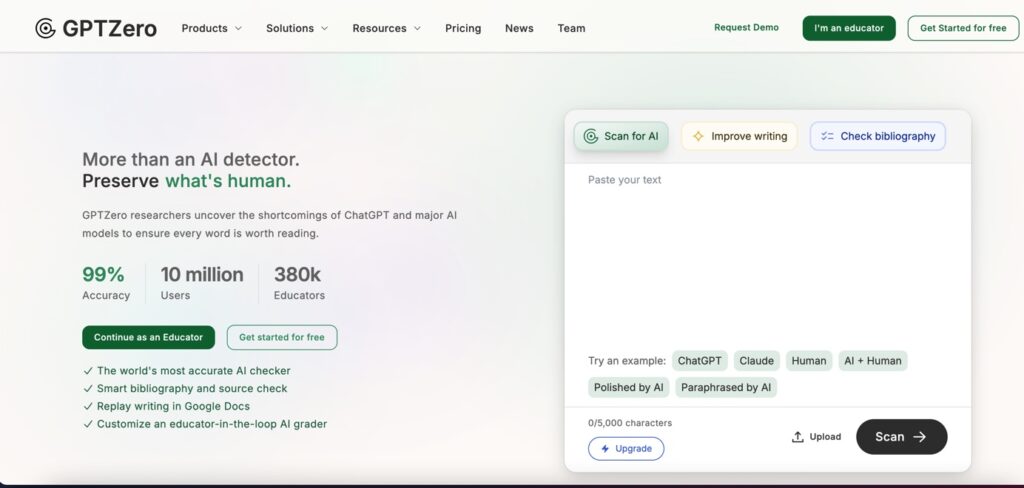Viewport: 1024px width, 488px height.
Task: Click the GPTZero logo icon
Action: (45, 28)
